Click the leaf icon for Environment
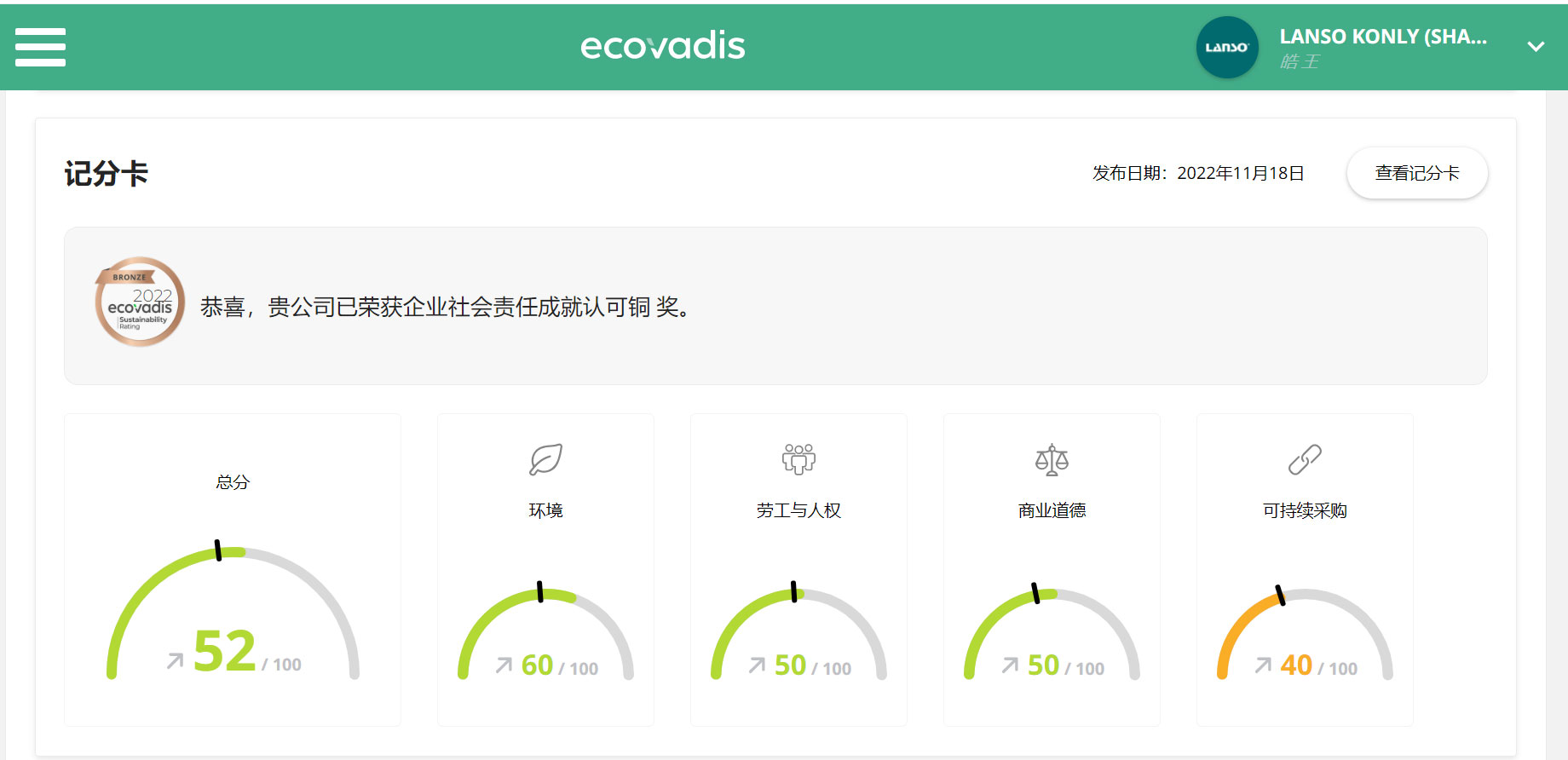Viewport: 1568px width, 760px height. (545, 459)
